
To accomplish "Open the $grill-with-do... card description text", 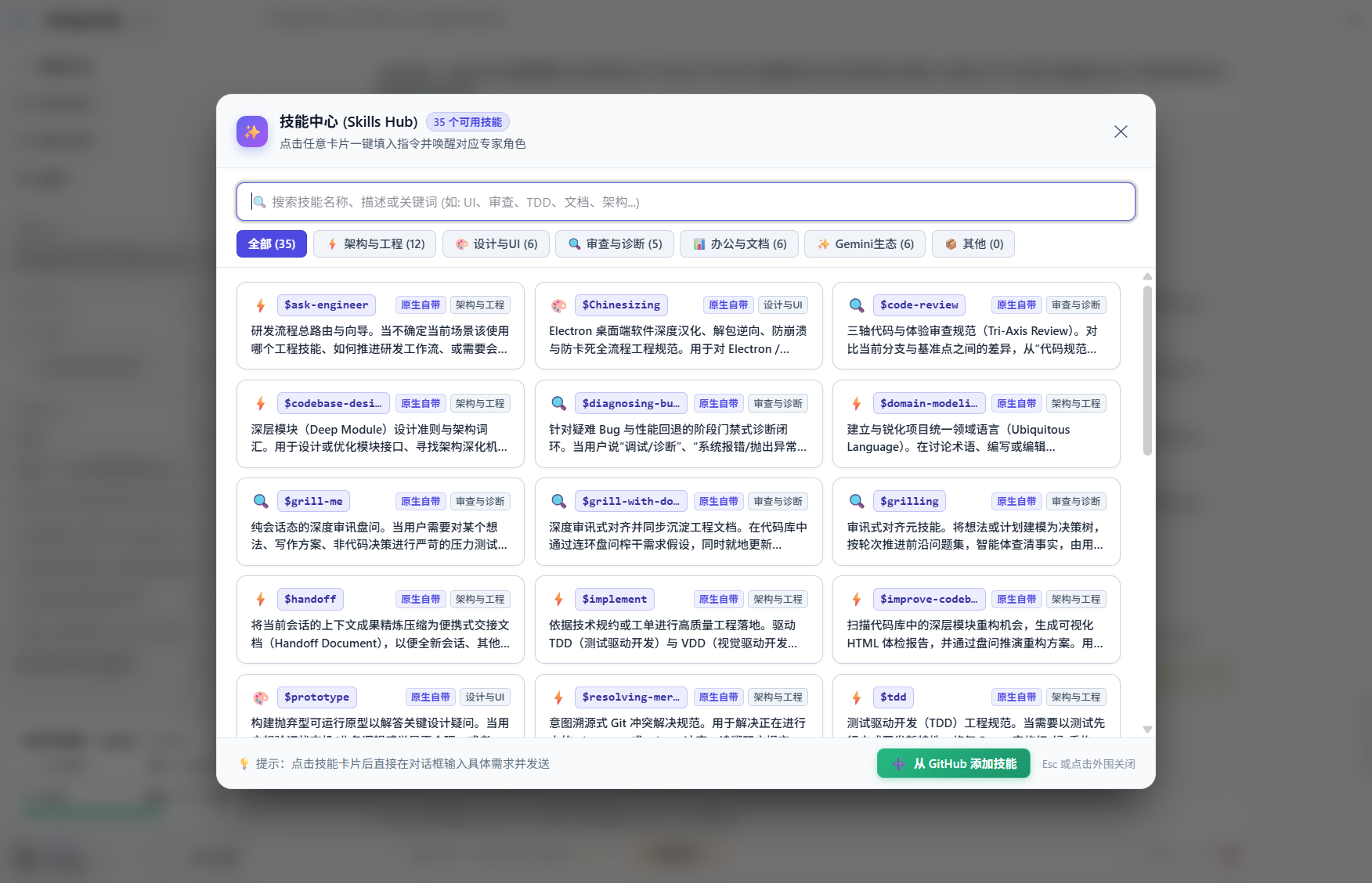I will pyautogui.click(x=678, y=536).
